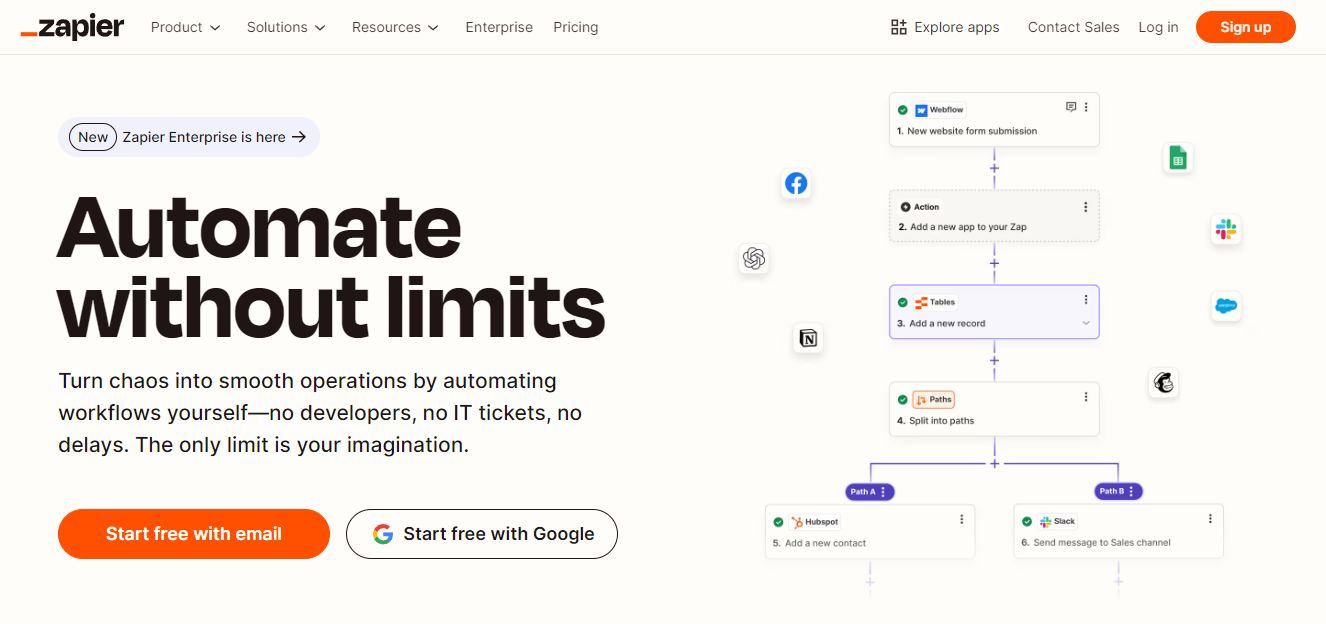Click plus connector between Webflow and Action steps
Image resolution: width=1326 pixels, height=624 pixels.
[994, 168]
